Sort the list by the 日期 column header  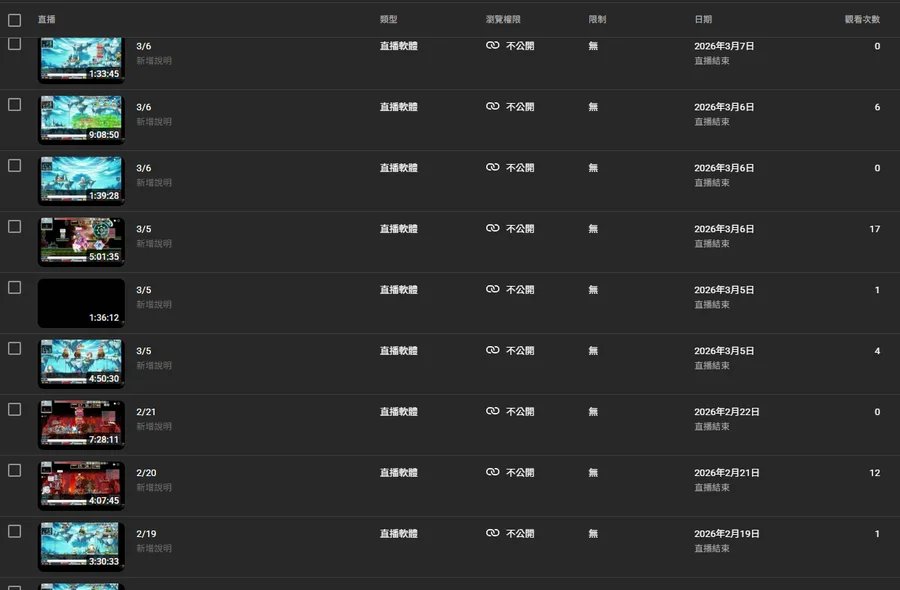703,20
